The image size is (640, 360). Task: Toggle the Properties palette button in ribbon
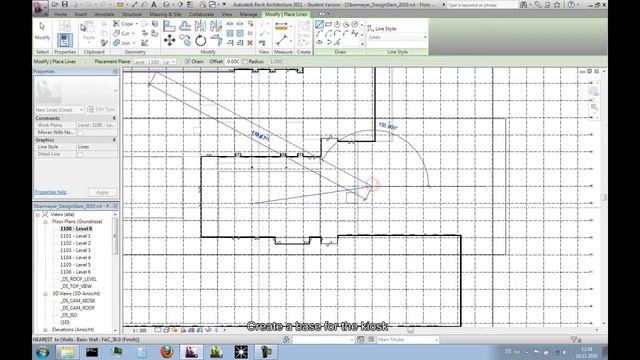coord(64,40)
